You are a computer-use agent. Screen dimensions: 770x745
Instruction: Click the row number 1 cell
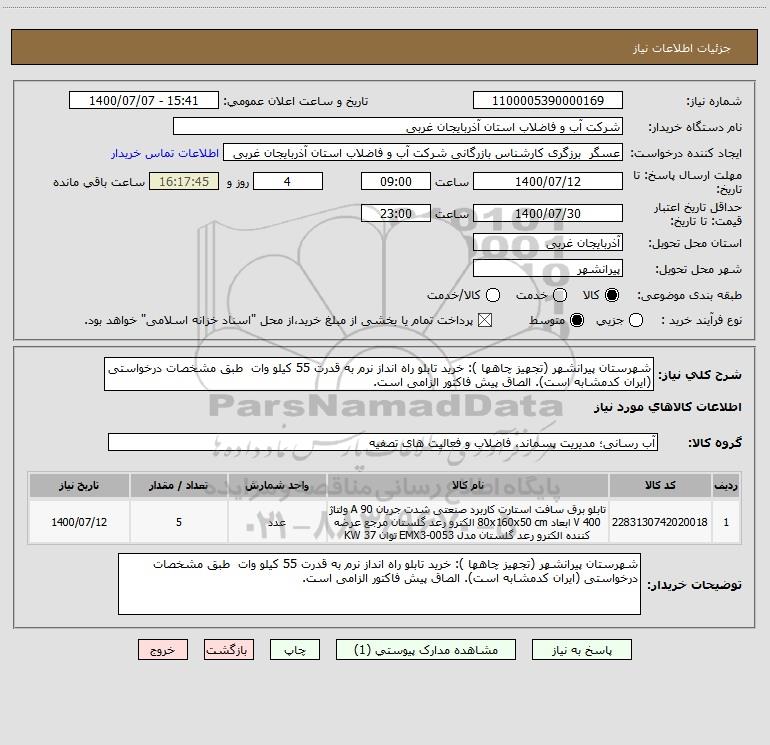click(x=726, y=522)
